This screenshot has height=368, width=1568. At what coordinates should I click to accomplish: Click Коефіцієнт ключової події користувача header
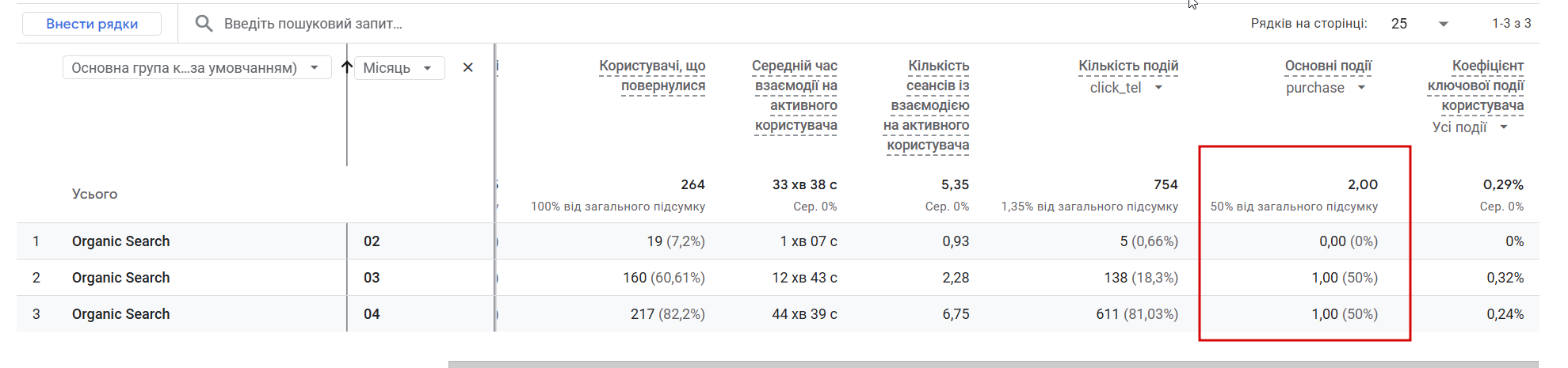1476,85
